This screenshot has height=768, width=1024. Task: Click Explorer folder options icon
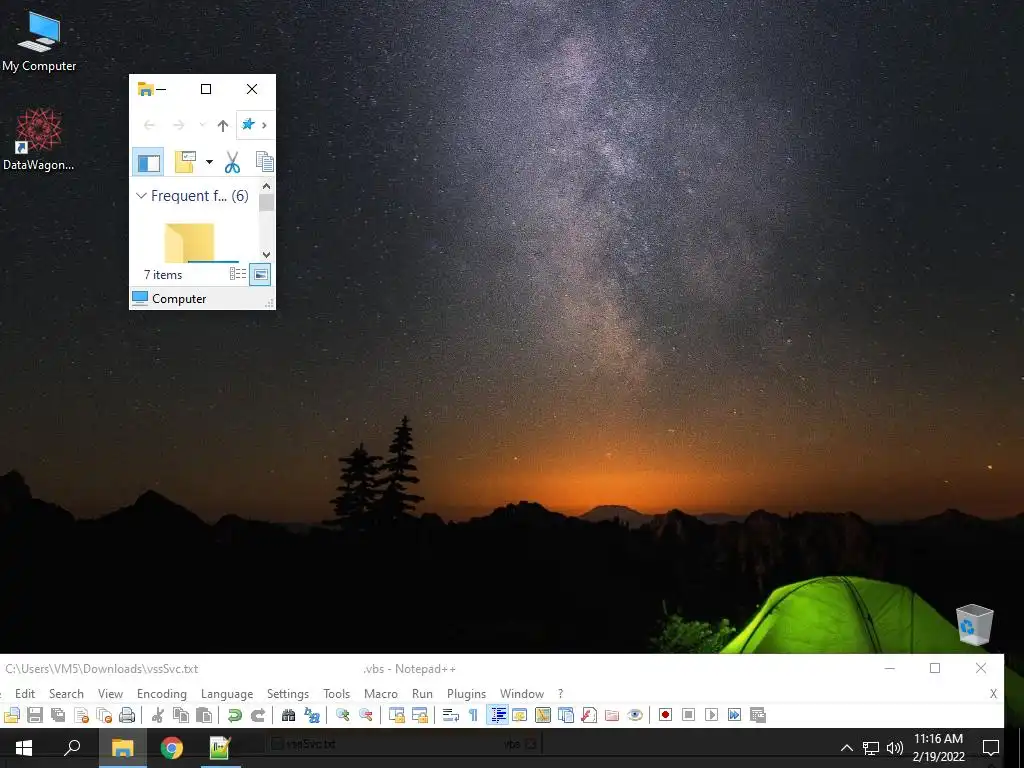click(x=185, y=162)
